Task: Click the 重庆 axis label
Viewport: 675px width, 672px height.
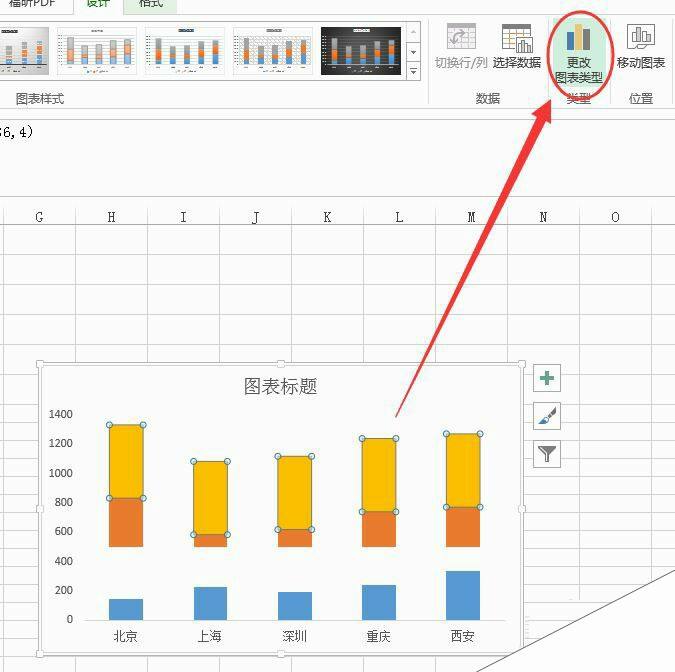Action: click(x=378, y=636)
